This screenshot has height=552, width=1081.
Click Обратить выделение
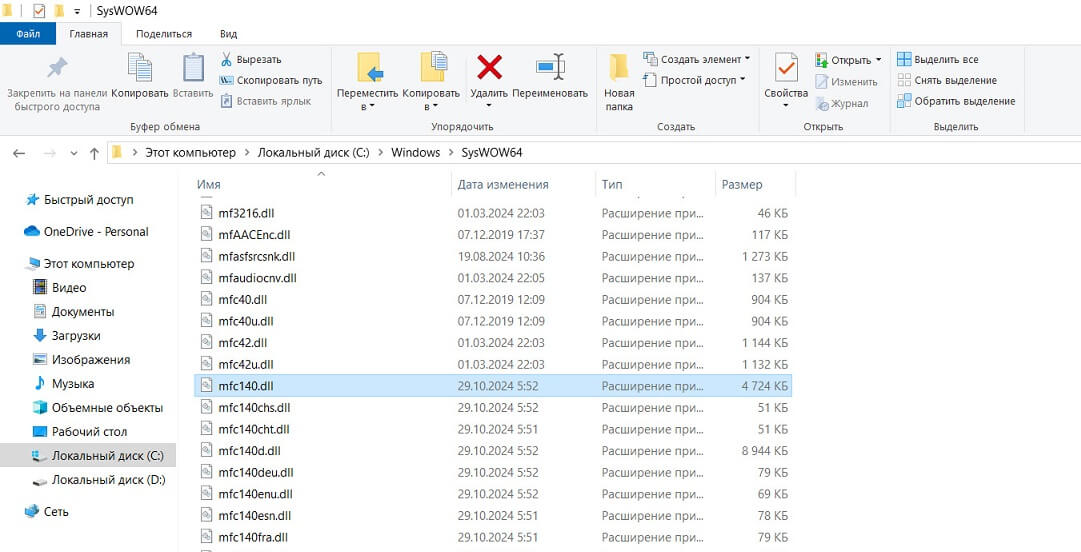click(956, 101)
